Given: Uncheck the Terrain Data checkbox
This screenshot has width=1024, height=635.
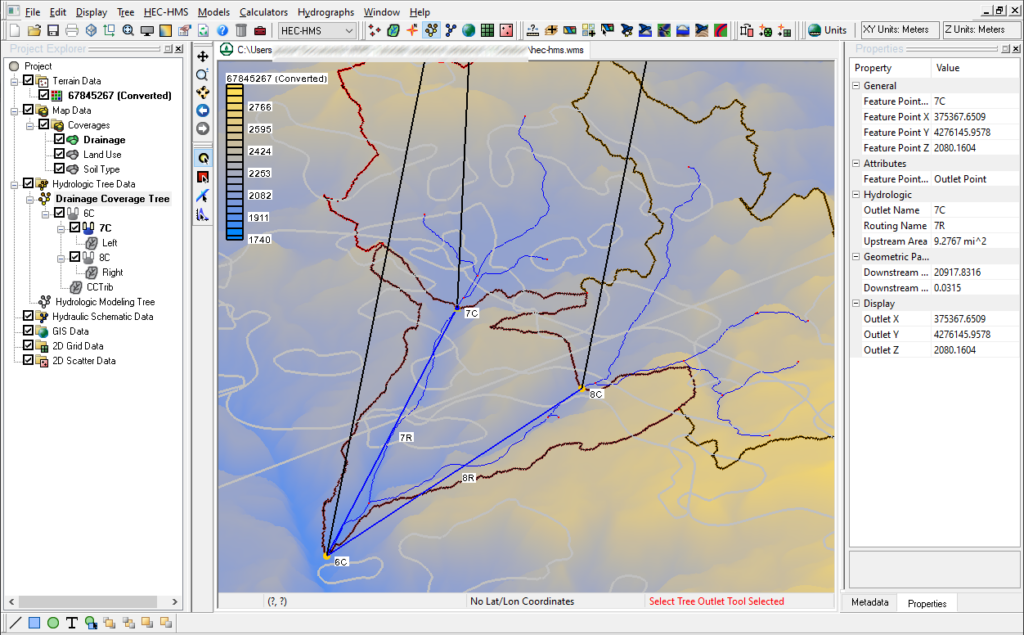Looking at the screenshot, I should point(28,80).
